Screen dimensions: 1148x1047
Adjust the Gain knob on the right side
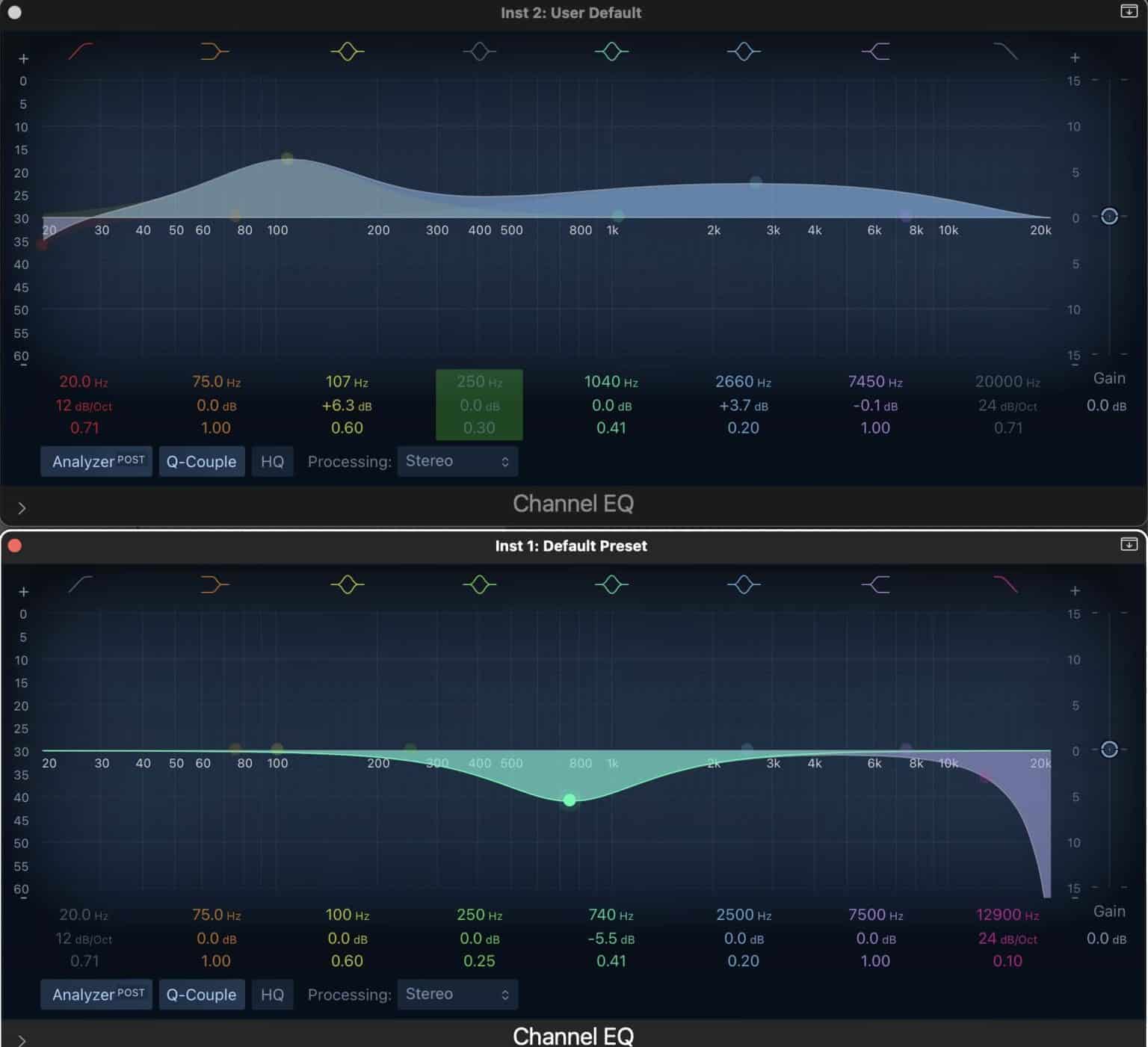pos(1109,217)
